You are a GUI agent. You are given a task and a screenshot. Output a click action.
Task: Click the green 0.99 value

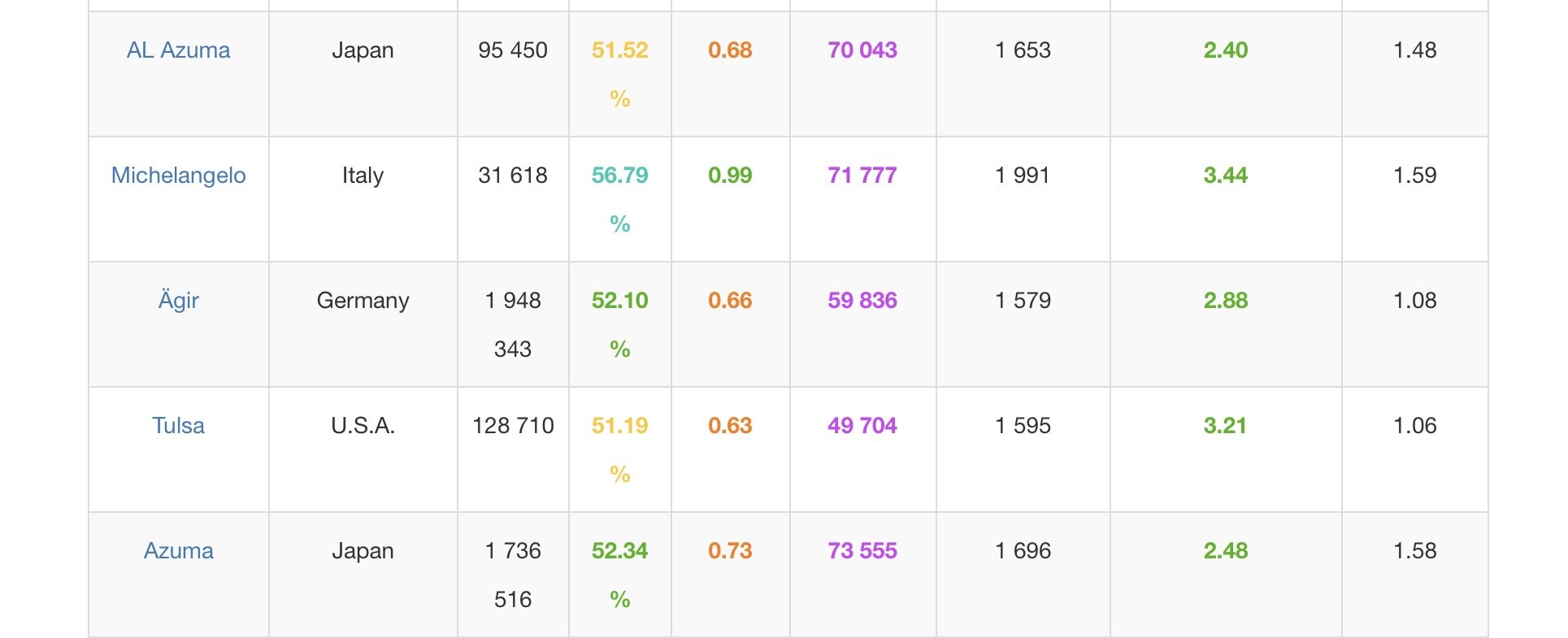(x=729, y=176)
